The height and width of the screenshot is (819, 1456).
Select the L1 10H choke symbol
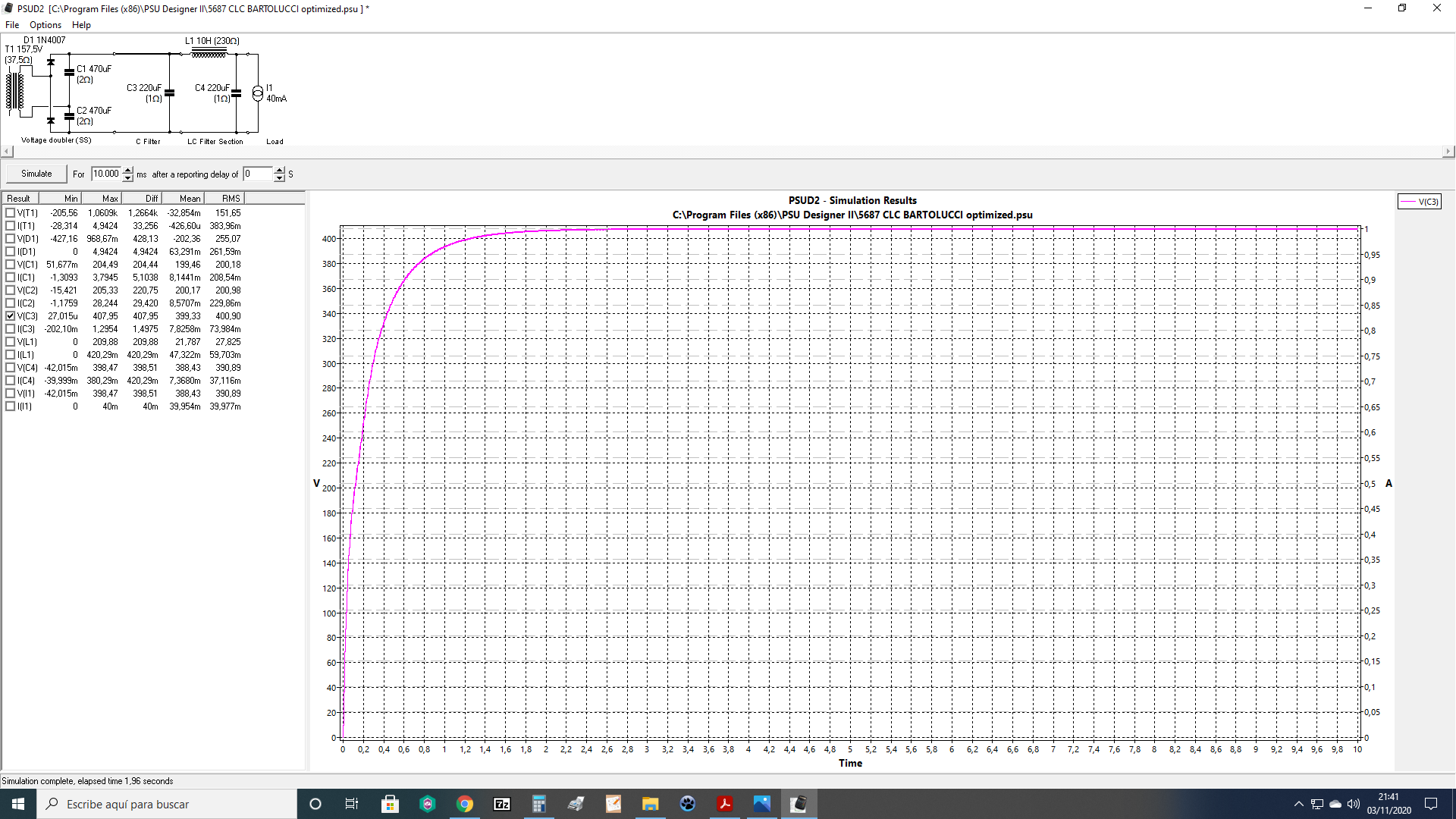coord(209,52)
